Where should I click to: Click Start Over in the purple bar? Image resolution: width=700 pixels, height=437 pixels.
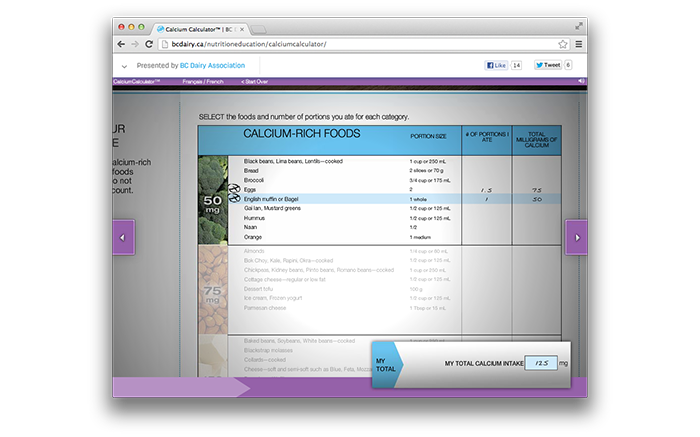pos(254,82)
